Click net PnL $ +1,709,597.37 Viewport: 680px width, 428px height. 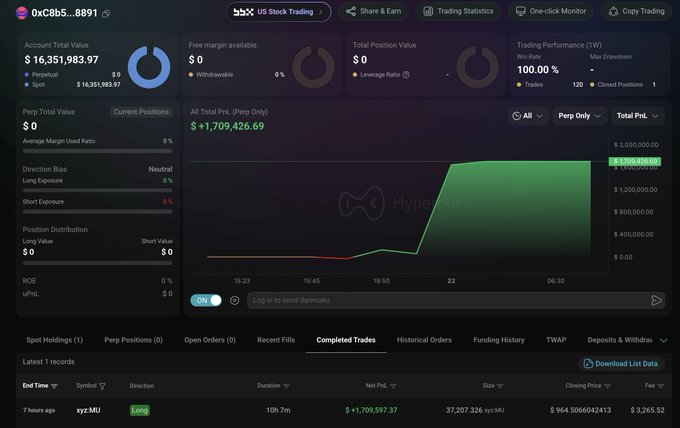(x=371, y=410)
